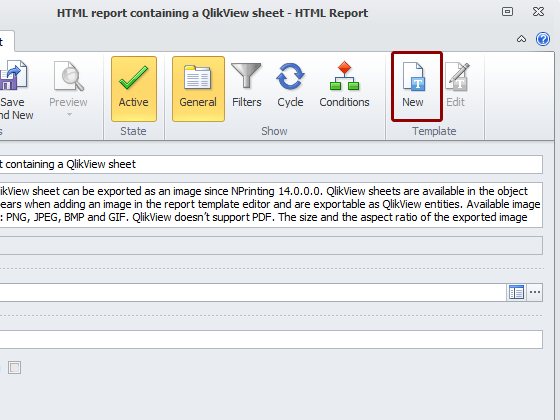
Task: Show the General settings section
Action: click(198, 89)
